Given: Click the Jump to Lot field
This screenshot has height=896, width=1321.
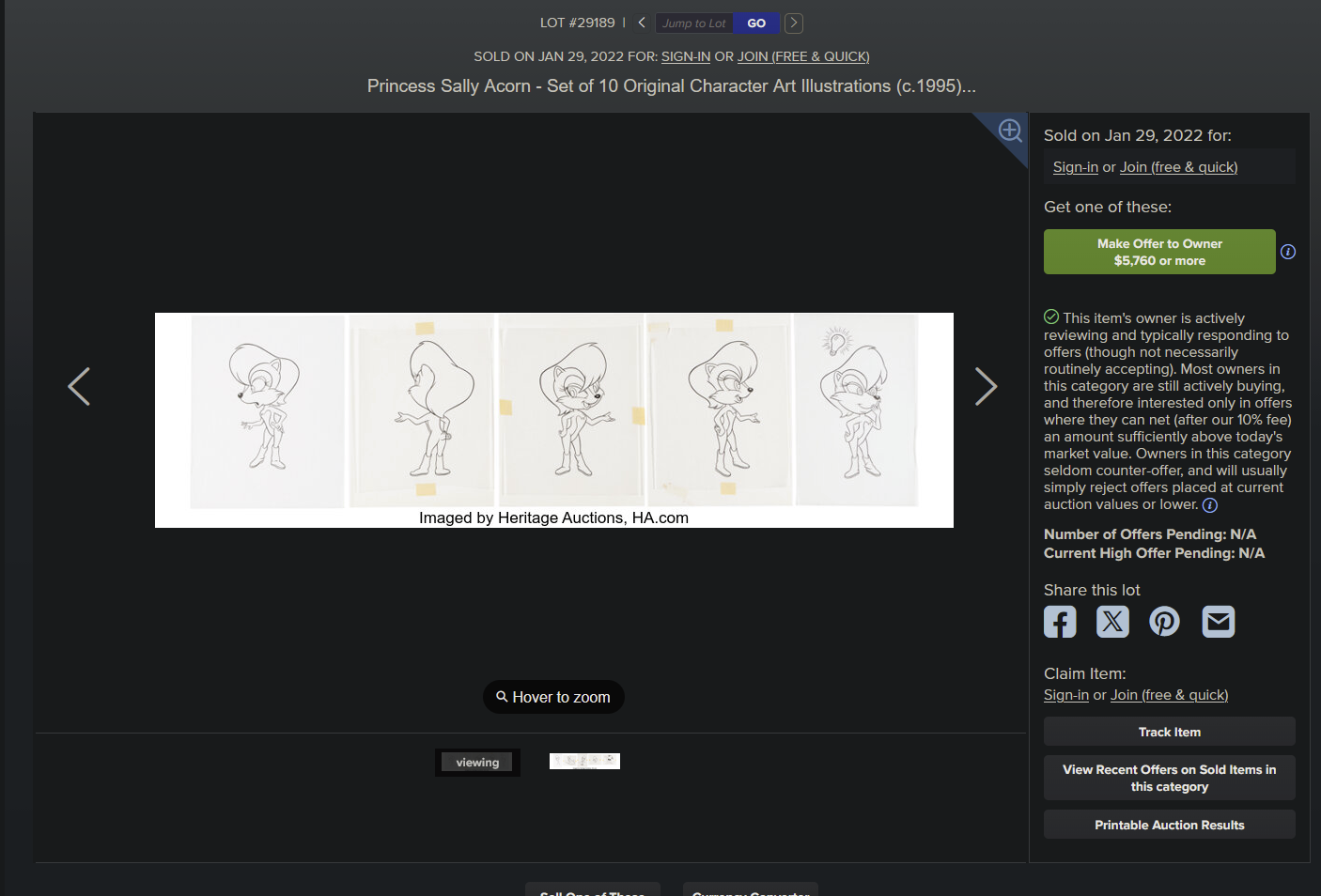Looking at the screenshot, I should [694, 23].
